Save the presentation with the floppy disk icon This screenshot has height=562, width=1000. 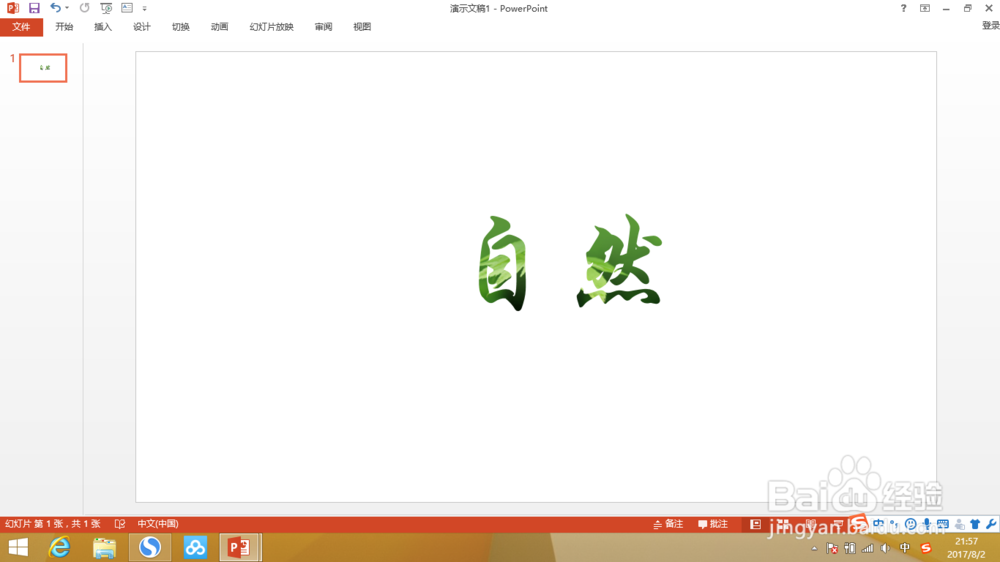(x=34, y=8)
